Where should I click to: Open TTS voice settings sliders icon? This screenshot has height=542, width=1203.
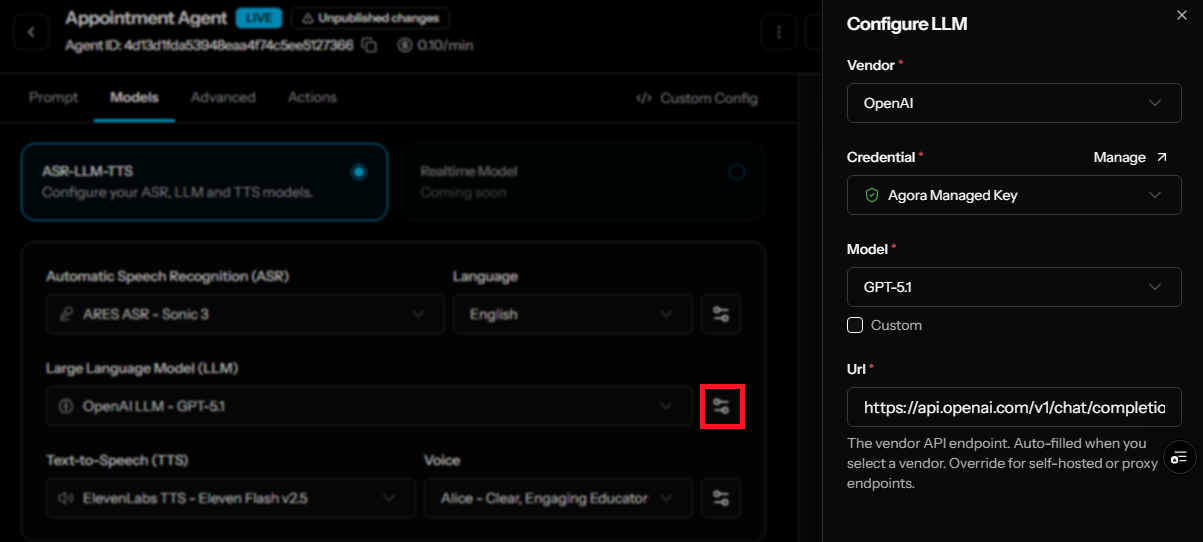(x=721, y=498)
